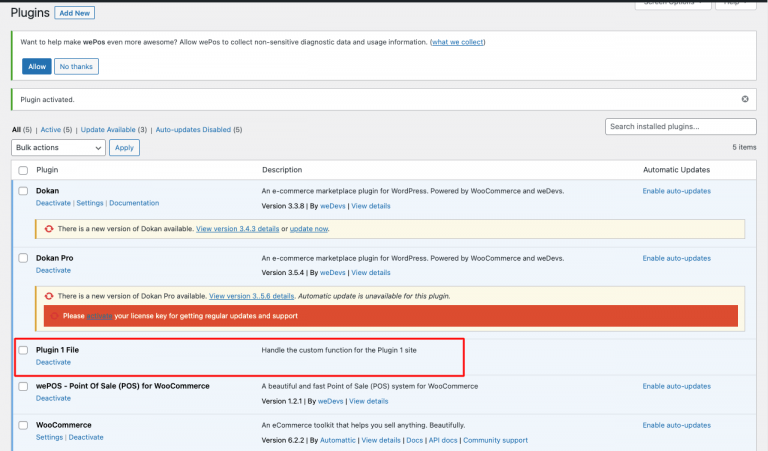The width and height of the screenshot is (768, 451).
Task: Open Dokan Settings link
Action: [x=90, y=203]
